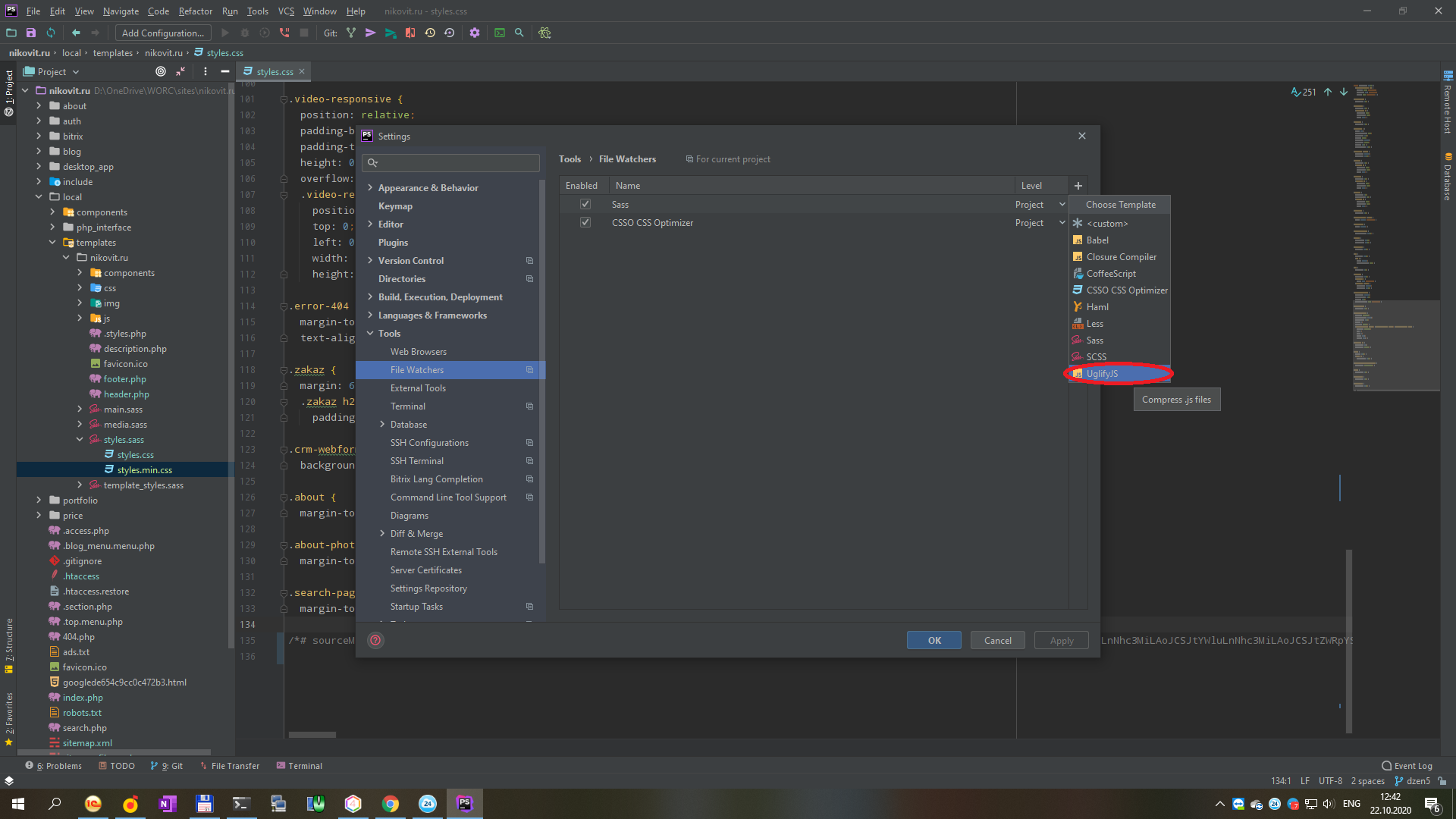Open the Database side panel
Screen dimensions: 1456x819
[x=1448, y=177]
